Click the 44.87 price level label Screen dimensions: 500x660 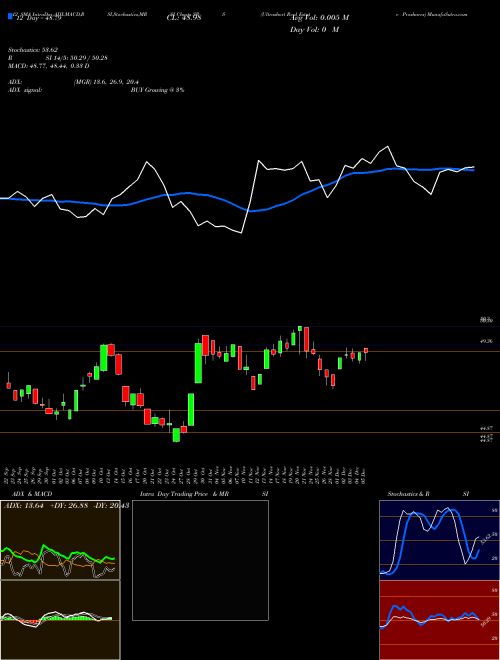click(x=486, y=428)
